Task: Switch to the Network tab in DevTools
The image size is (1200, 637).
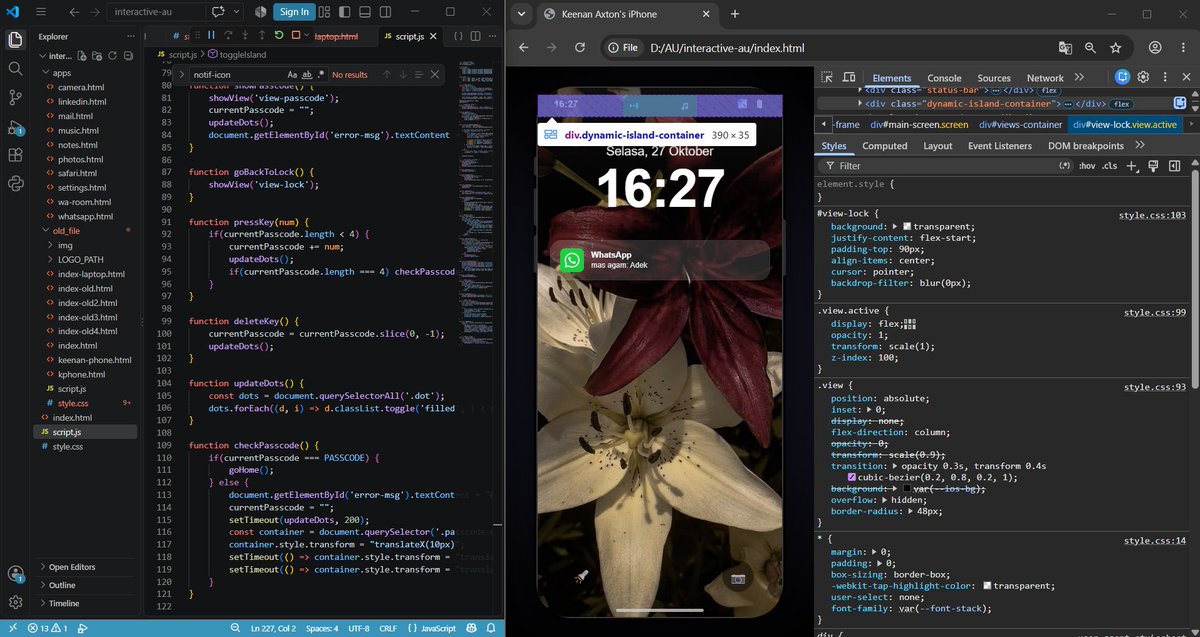Action: click(1045, 78)
